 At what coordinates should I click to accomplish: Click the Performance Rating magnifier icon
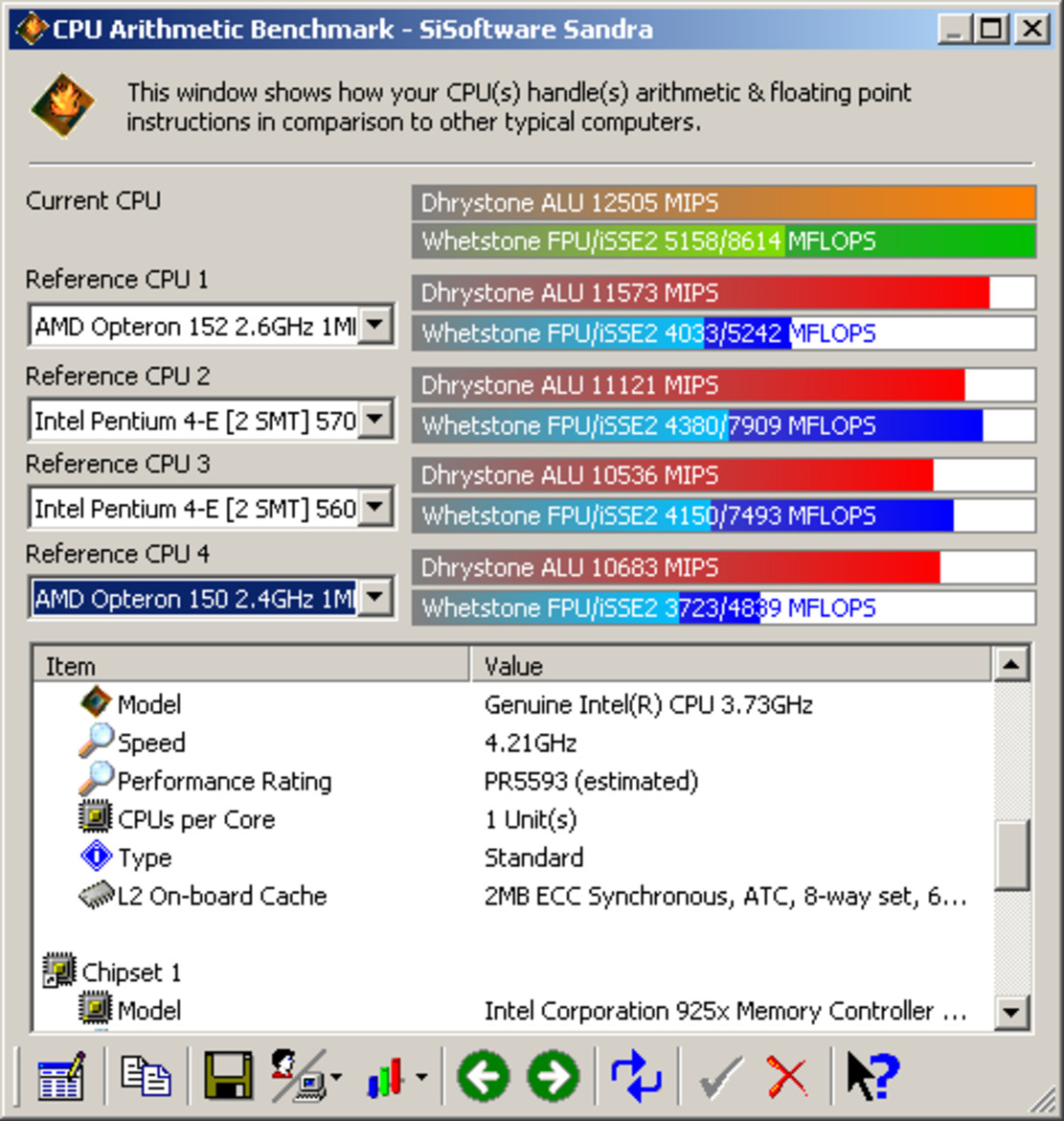pos(96,779)
